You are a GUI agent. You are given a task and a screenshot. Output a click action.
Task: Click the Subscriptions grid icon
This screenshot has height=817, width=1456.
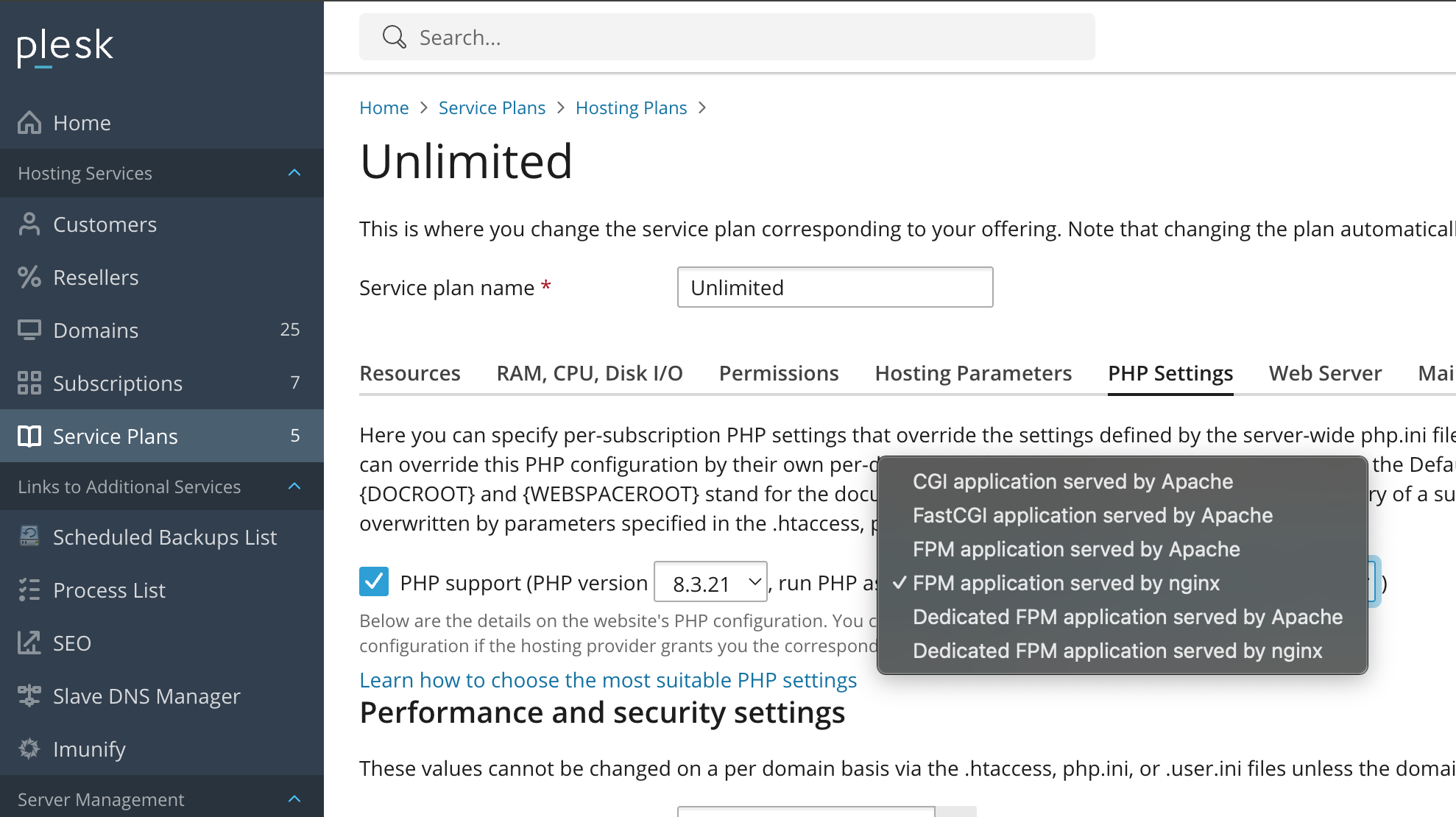pos(29,383)
